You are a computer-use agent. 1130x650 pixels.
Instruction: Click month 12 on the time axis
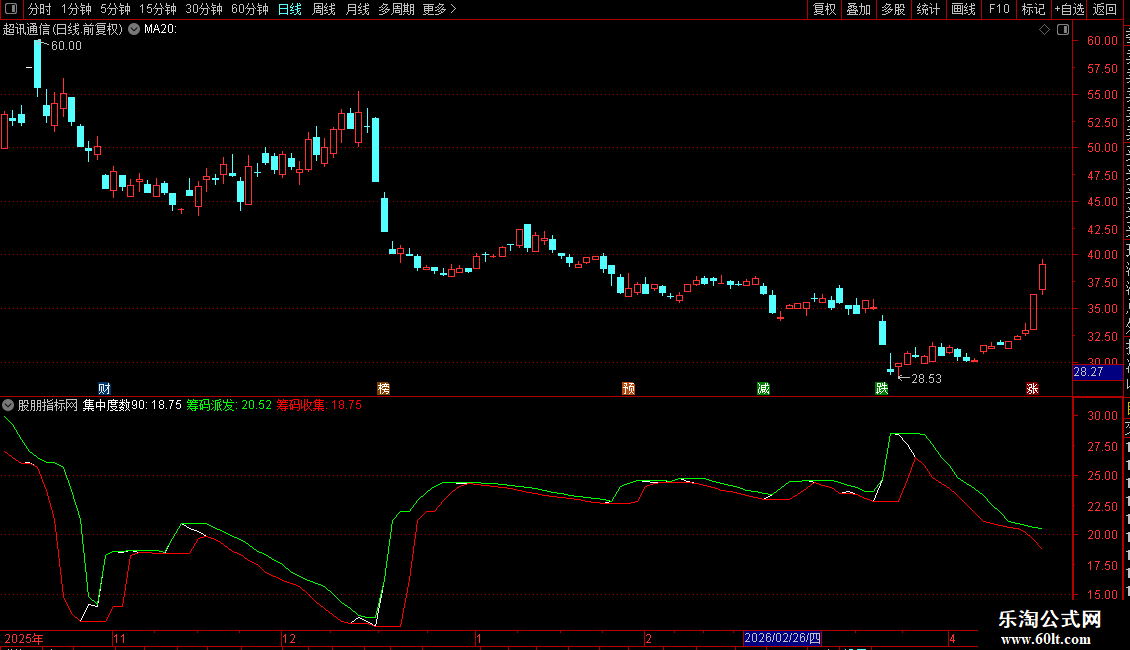pos(289,638)
